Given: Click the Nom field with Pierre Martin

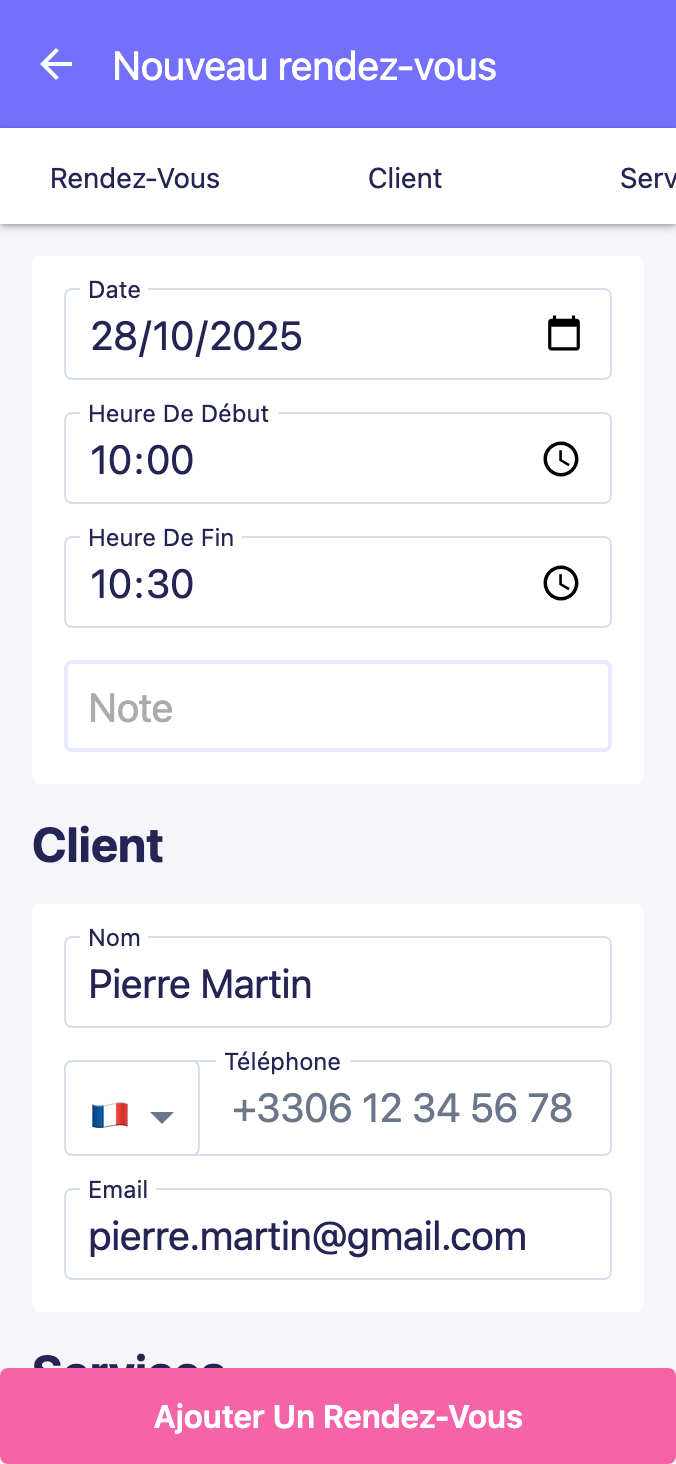Looking at the screenshot, I should coord(338,984).
